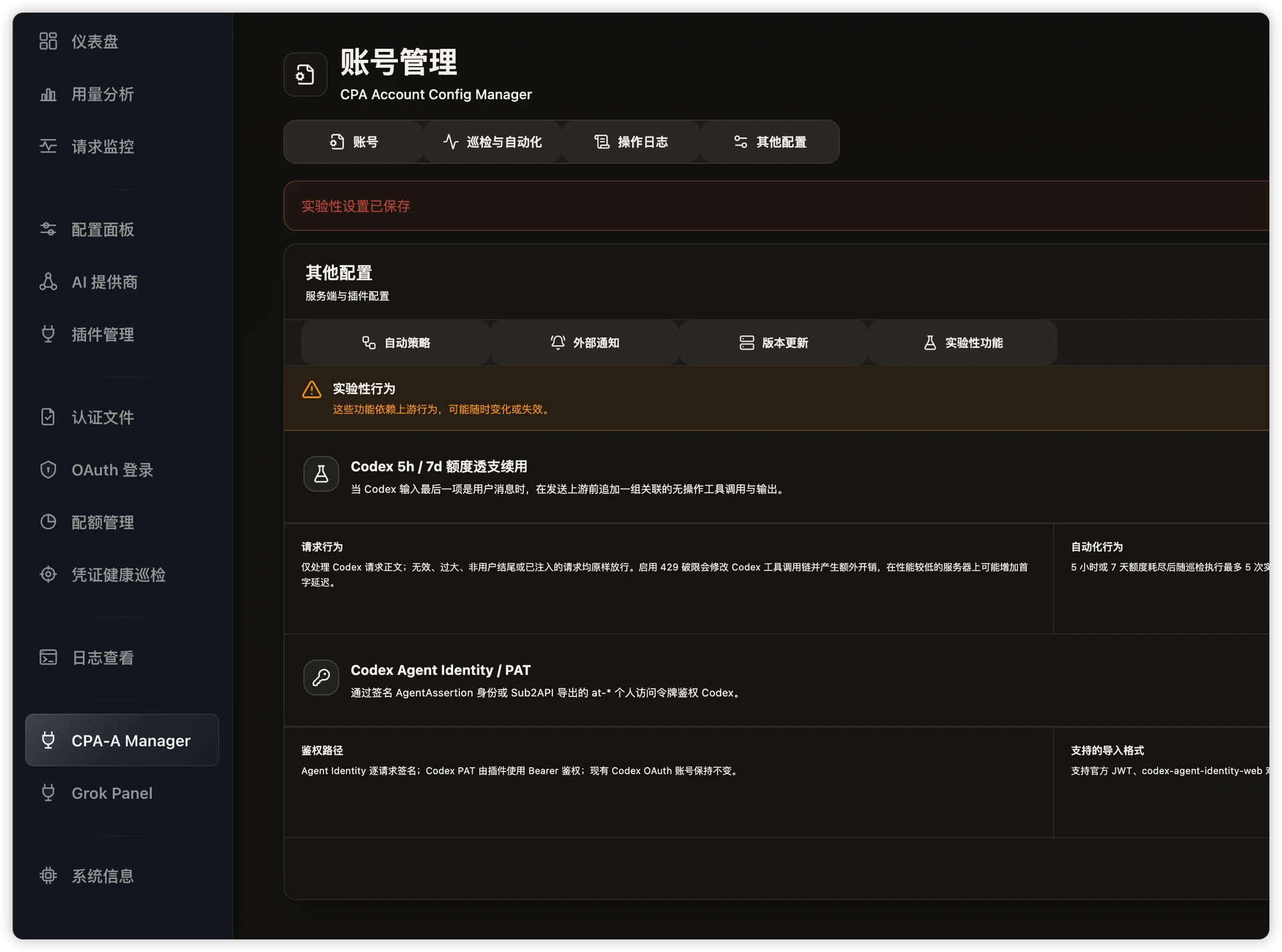Open OAuth 登录 sidebar entry
Image resolution: width=1282 pixels, height=952 pixels.
(122, 470)
